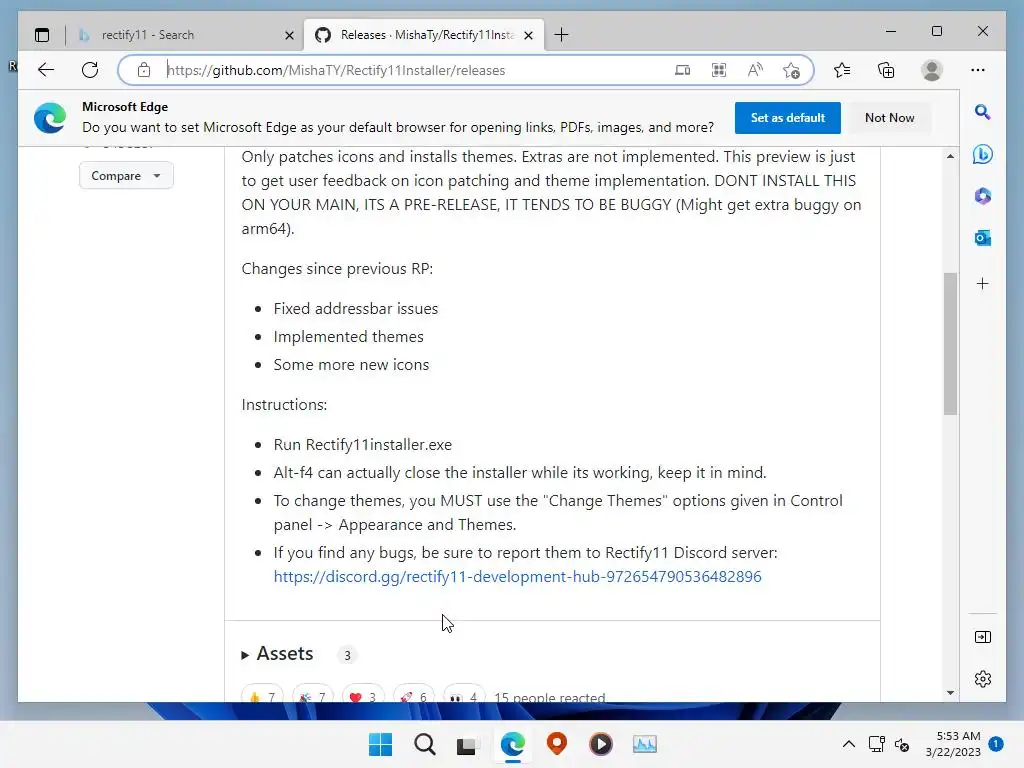The width and height of the screenshot is (1024, 768).
Task: Open sidebar settings gear icon
Action: (x=982, y=679)
